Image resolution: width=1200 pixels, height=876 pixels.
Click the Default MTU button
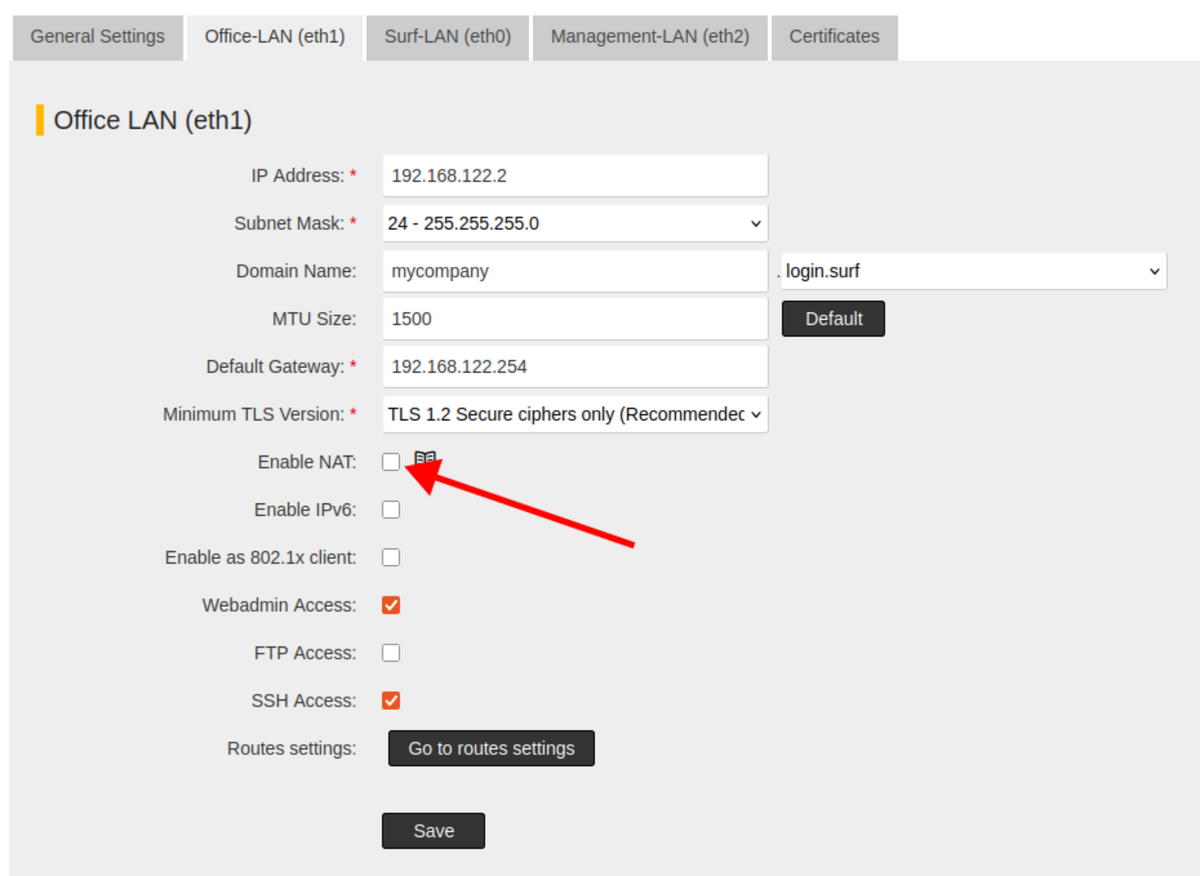point(833,319)
